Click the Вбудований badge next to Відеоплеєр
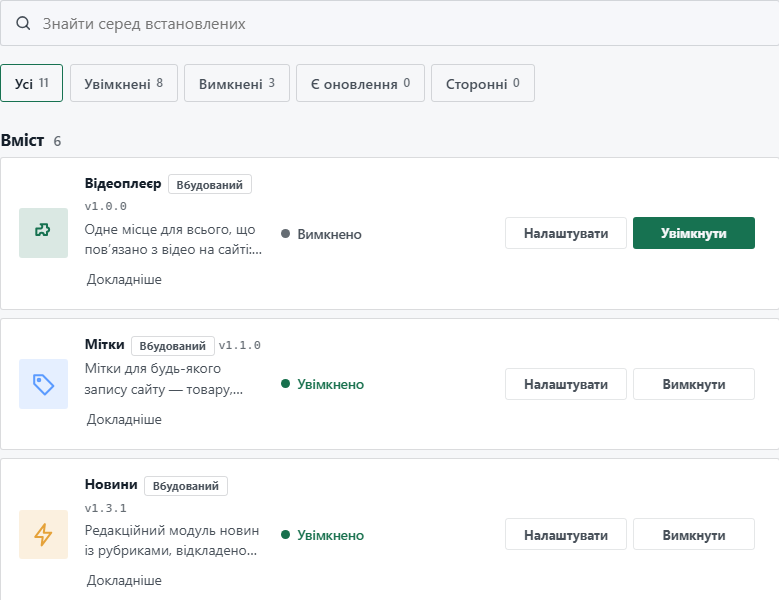This screenshot has width=779, height=600. pyautogui.click(x=210, y=184)
